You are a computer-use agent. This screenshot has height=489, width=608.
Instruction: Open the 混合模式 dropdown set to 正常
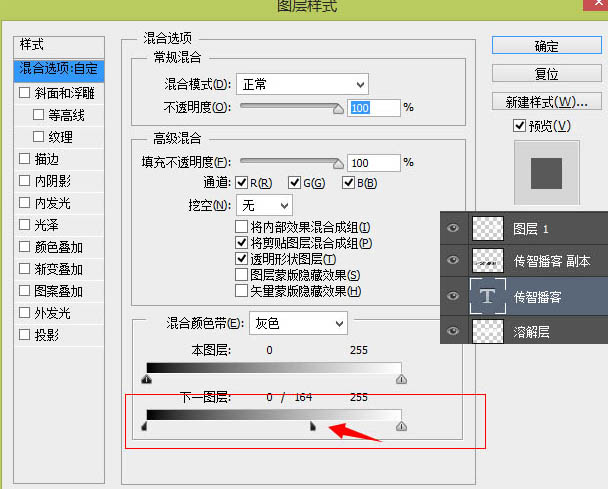coord(302,84)
